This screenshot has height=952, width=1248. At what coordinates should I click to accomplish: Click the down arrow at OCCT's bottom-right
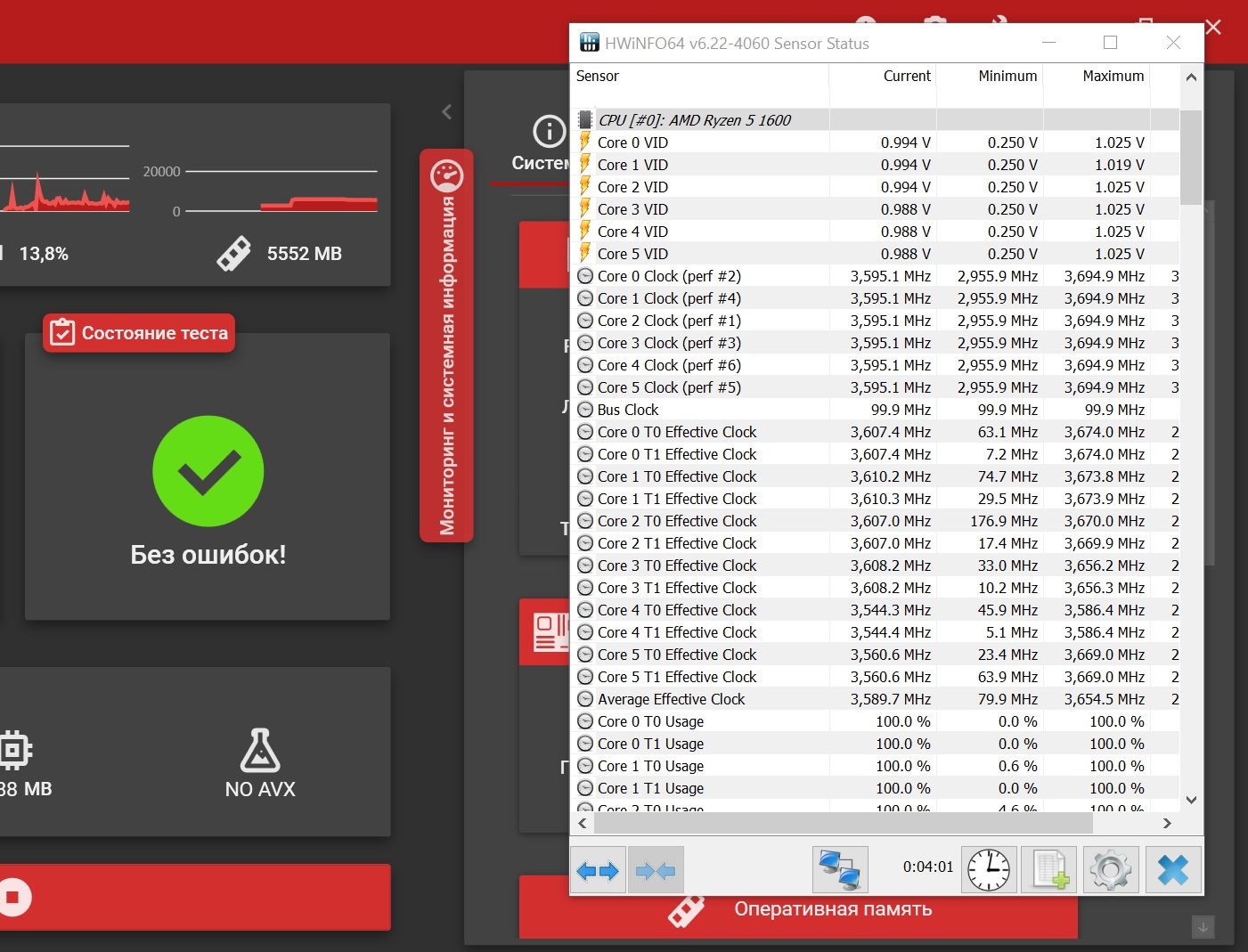point(1203,927)
